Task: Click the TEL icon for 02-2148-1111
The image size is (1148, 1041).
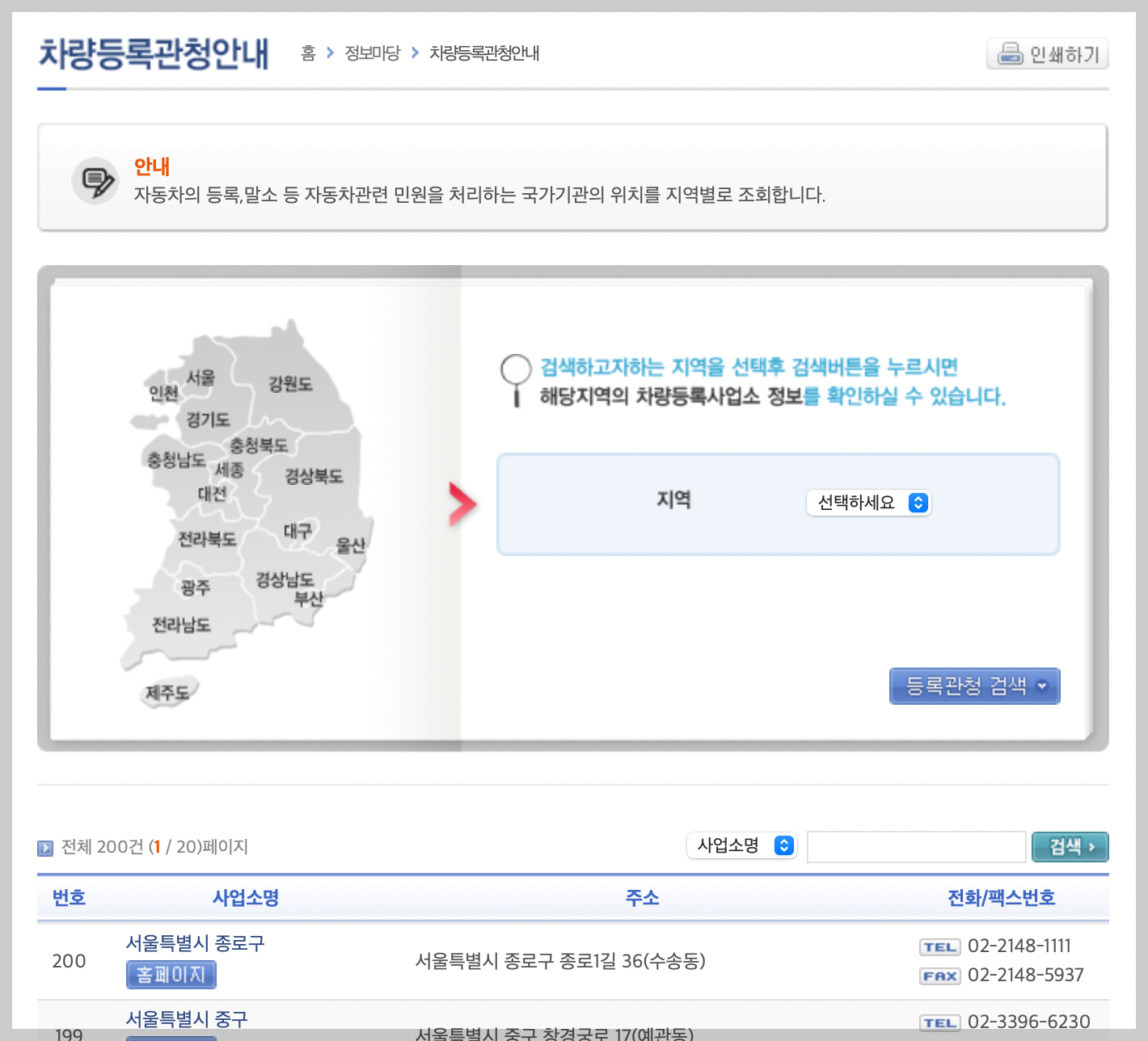Action: coord(939,947)
